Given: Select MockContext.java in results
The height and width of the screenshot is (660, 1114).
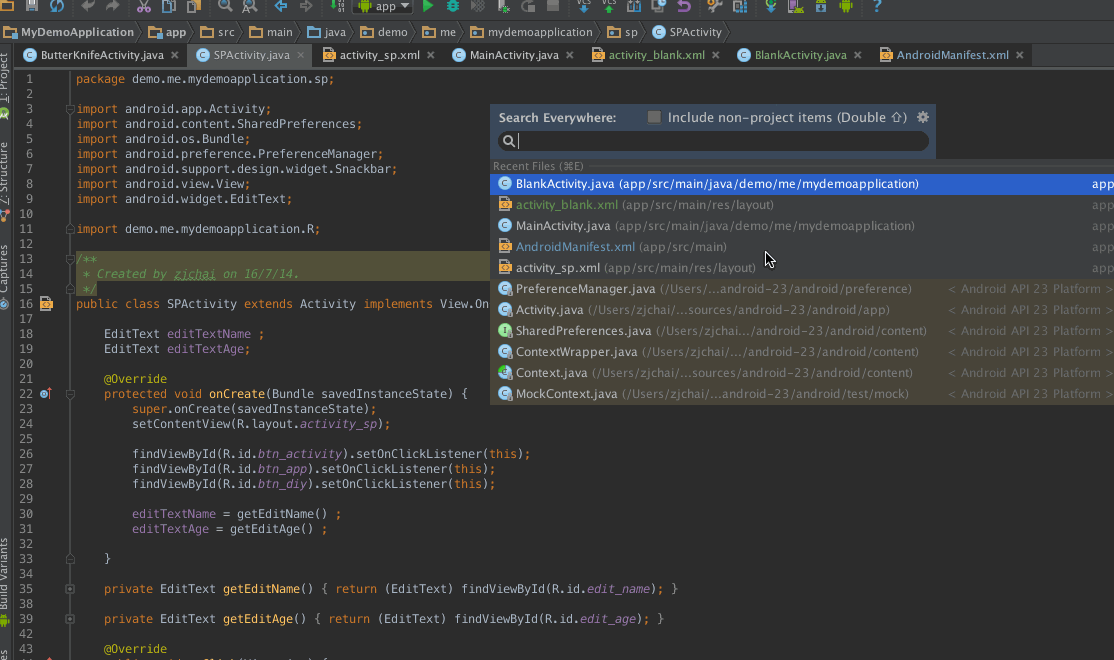Looking at the screenshot, I should click(802, 394).
